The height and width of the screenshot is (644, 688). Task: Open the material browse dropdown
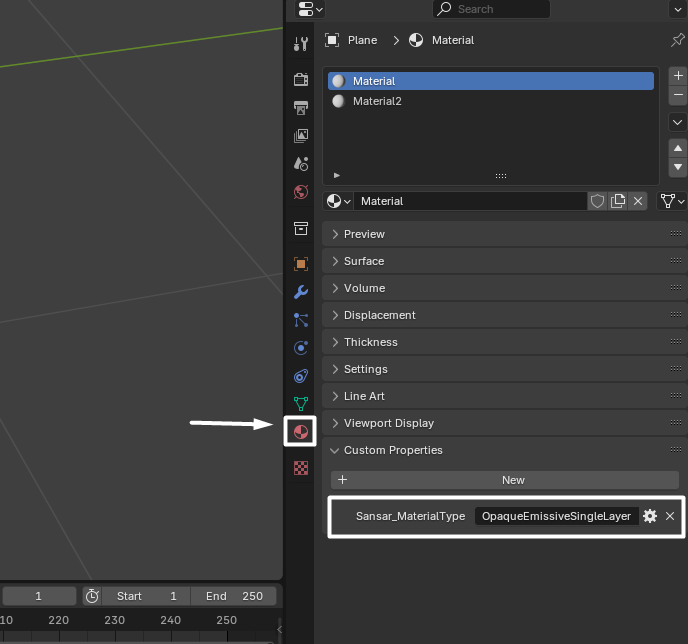[x=339, y=201]
